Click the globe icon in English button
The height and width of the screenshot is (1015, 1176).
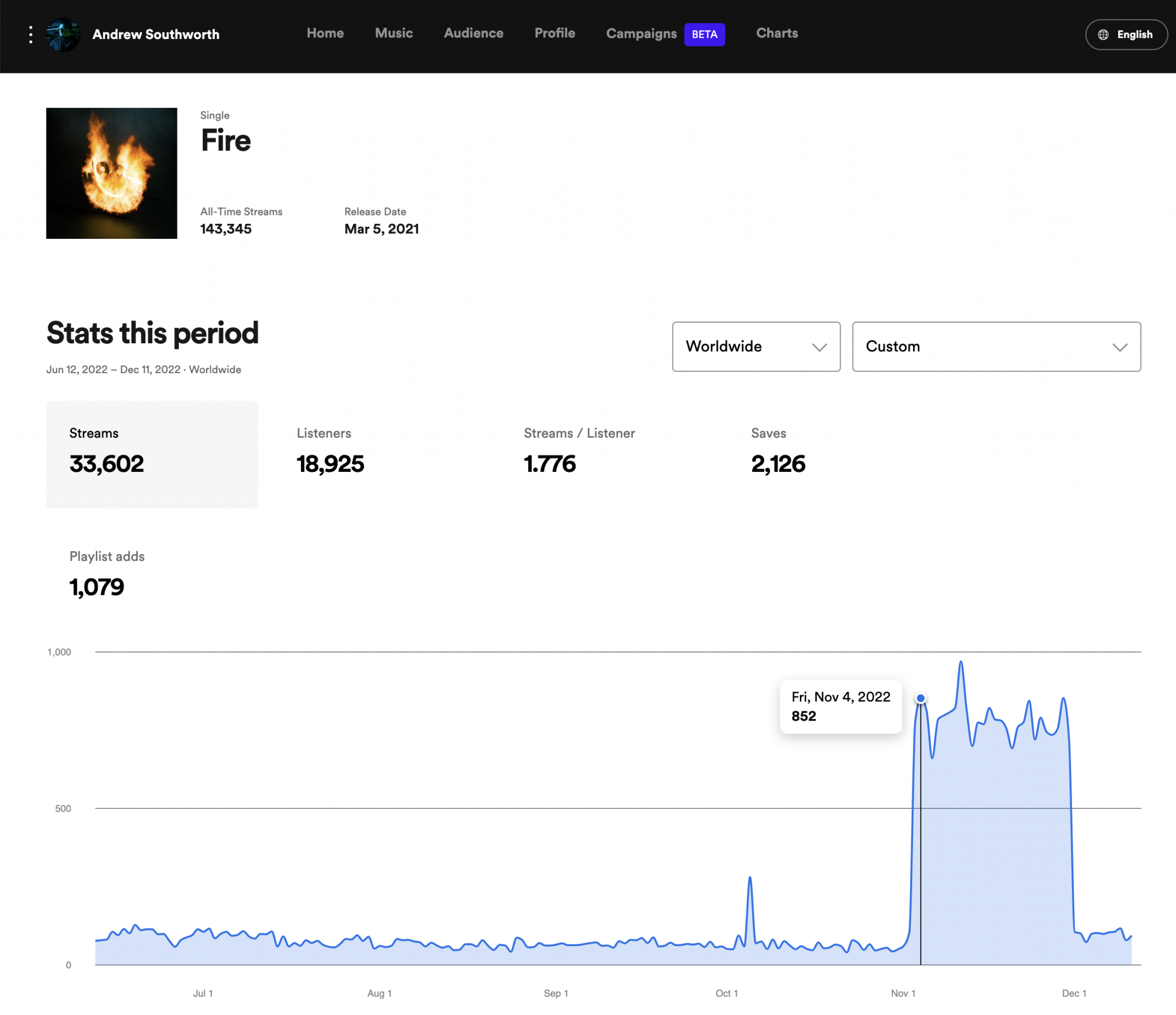click(1103, 34)
